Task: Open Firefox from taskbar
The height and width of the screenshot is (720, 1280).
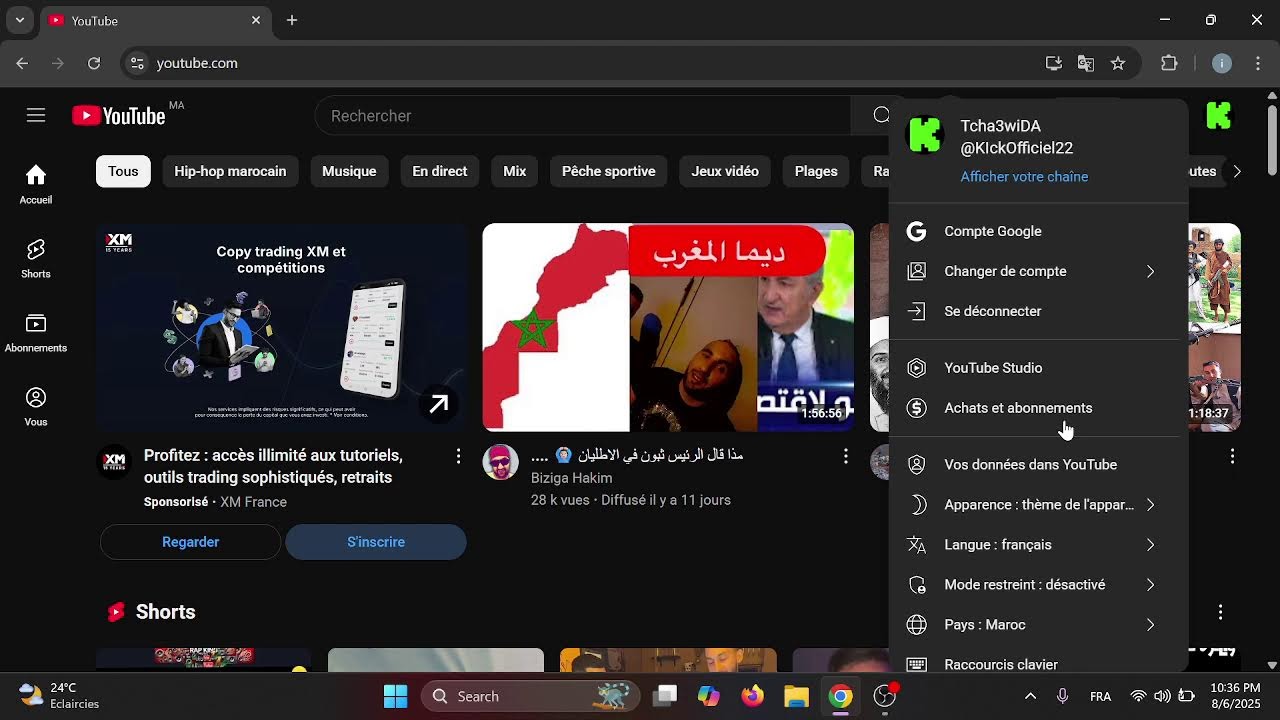Action: [x=752, y=696]
